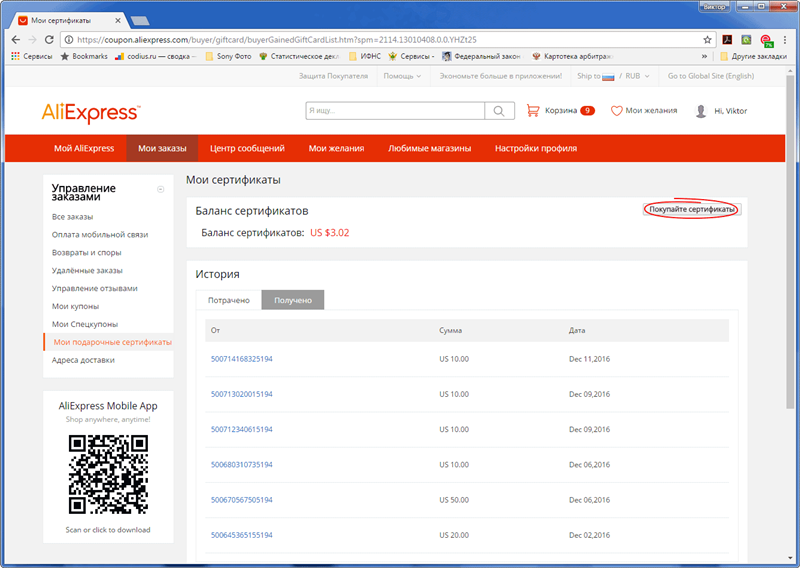This screenshot has width=800, height=568.
Task: Click the Мои купоны sidebar link
Action: (x=75, y=306)
